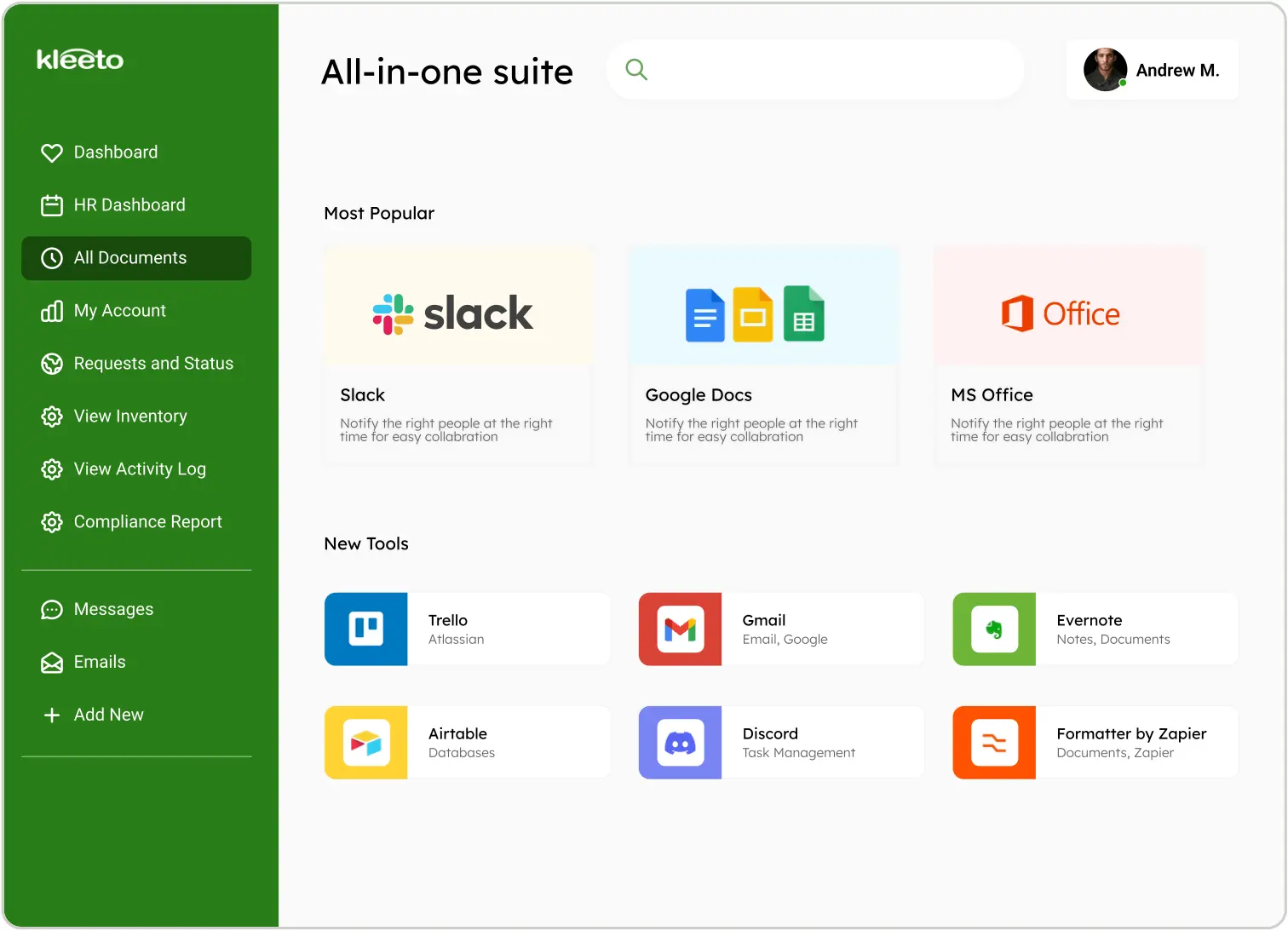Open Requests and Status
The width and height of the screenshot is (1288, 931).
click(136, 364)
